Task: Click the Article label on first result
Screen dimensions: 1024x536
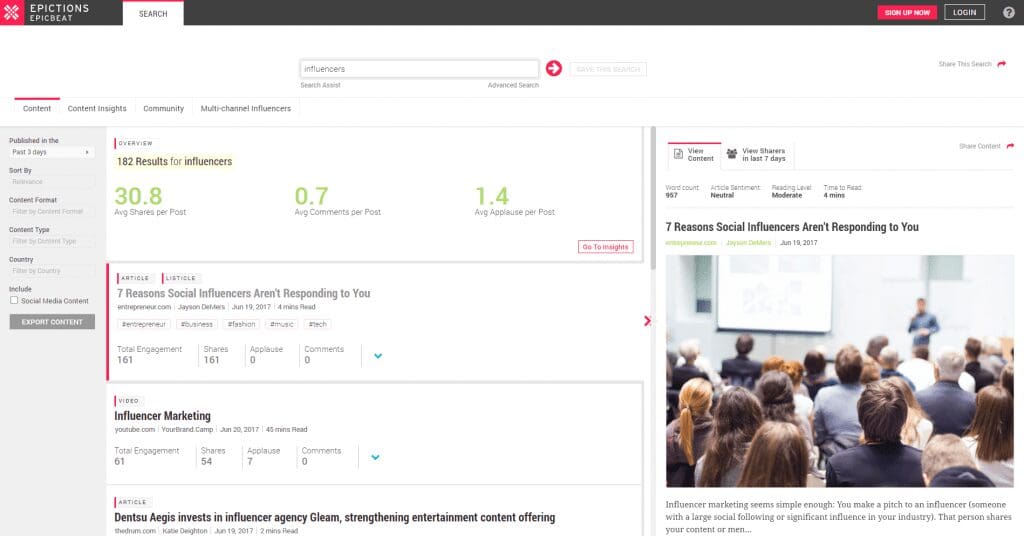Action: coord(135,278)
